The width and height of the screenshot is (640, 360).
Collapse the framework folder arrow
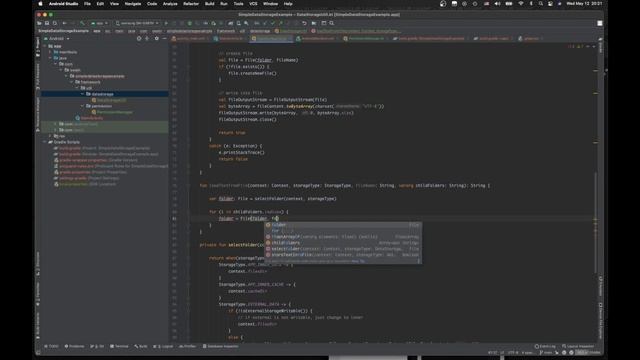(72, 82)
